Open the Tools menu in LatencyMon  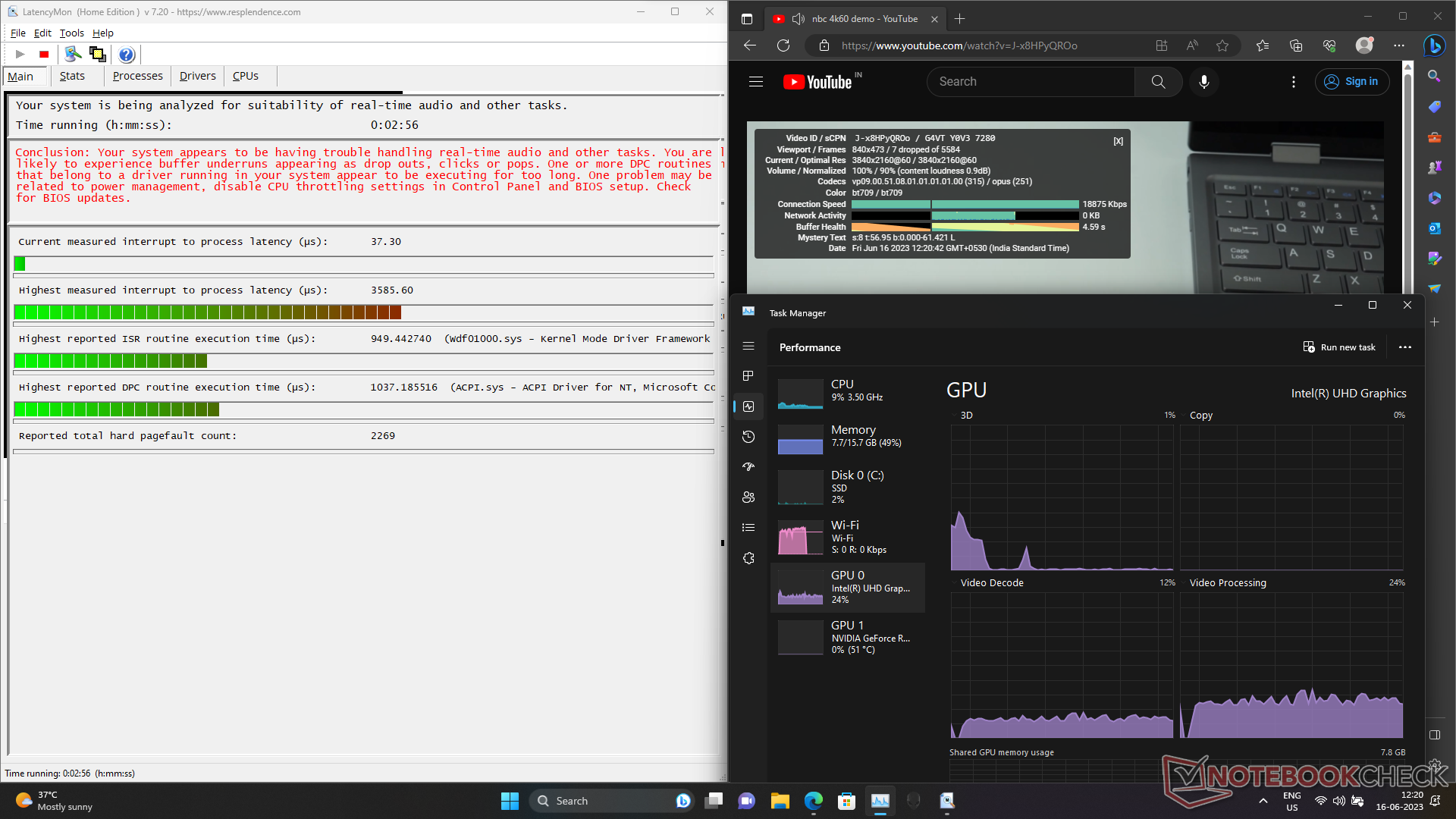(x=71, y=33)
